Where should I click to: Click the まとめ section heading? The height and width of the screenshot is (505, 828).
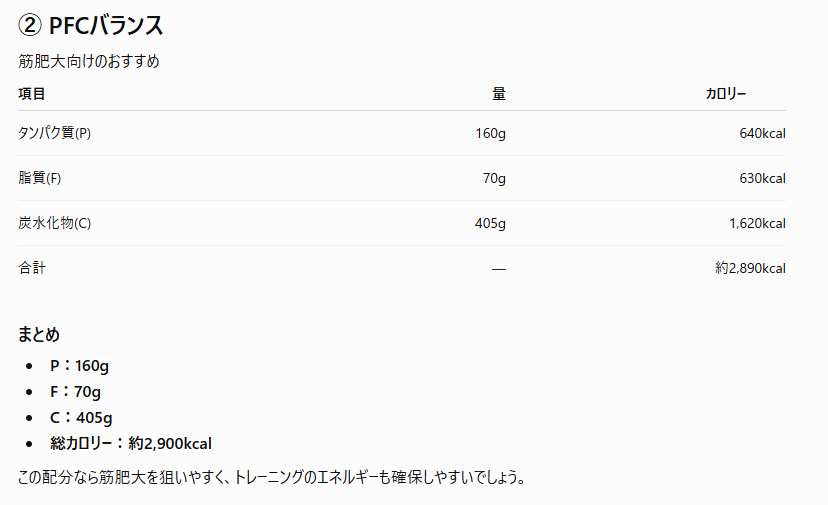click(39, 334)
